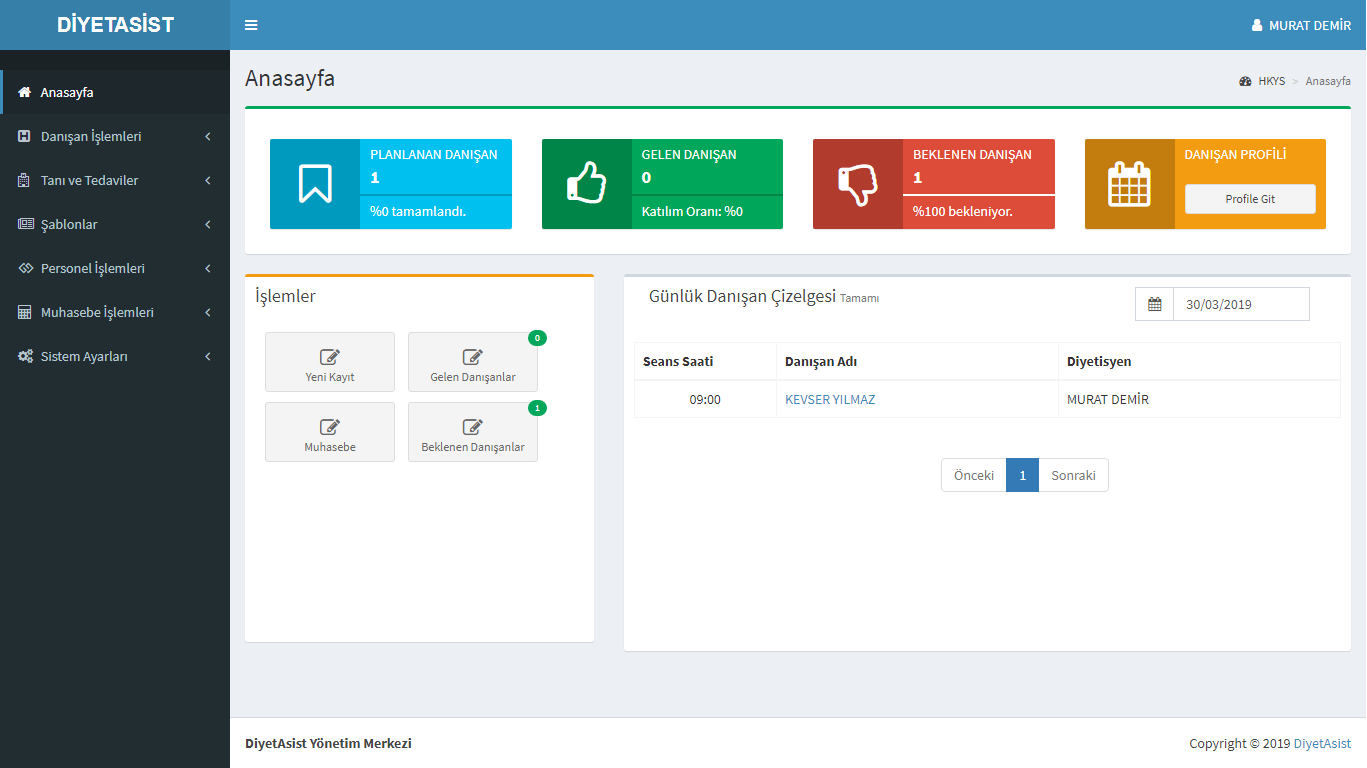This screenshot has height=768, width=1367.
Task: Click 'DiyetAsist Yönetim Merkezi' footer text
Action: [328, 743]
